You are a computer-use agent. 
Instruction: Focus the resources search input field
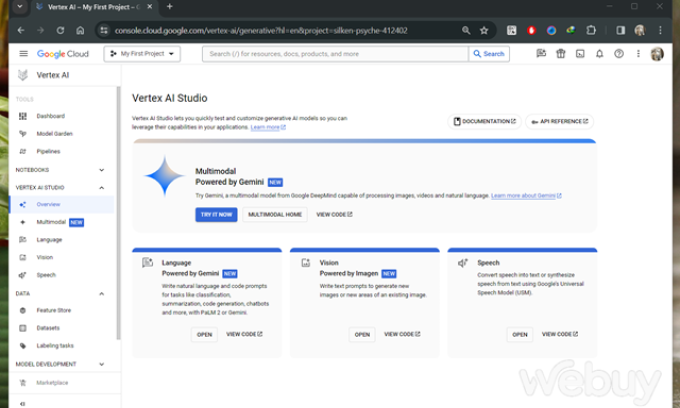pos(335,54)
